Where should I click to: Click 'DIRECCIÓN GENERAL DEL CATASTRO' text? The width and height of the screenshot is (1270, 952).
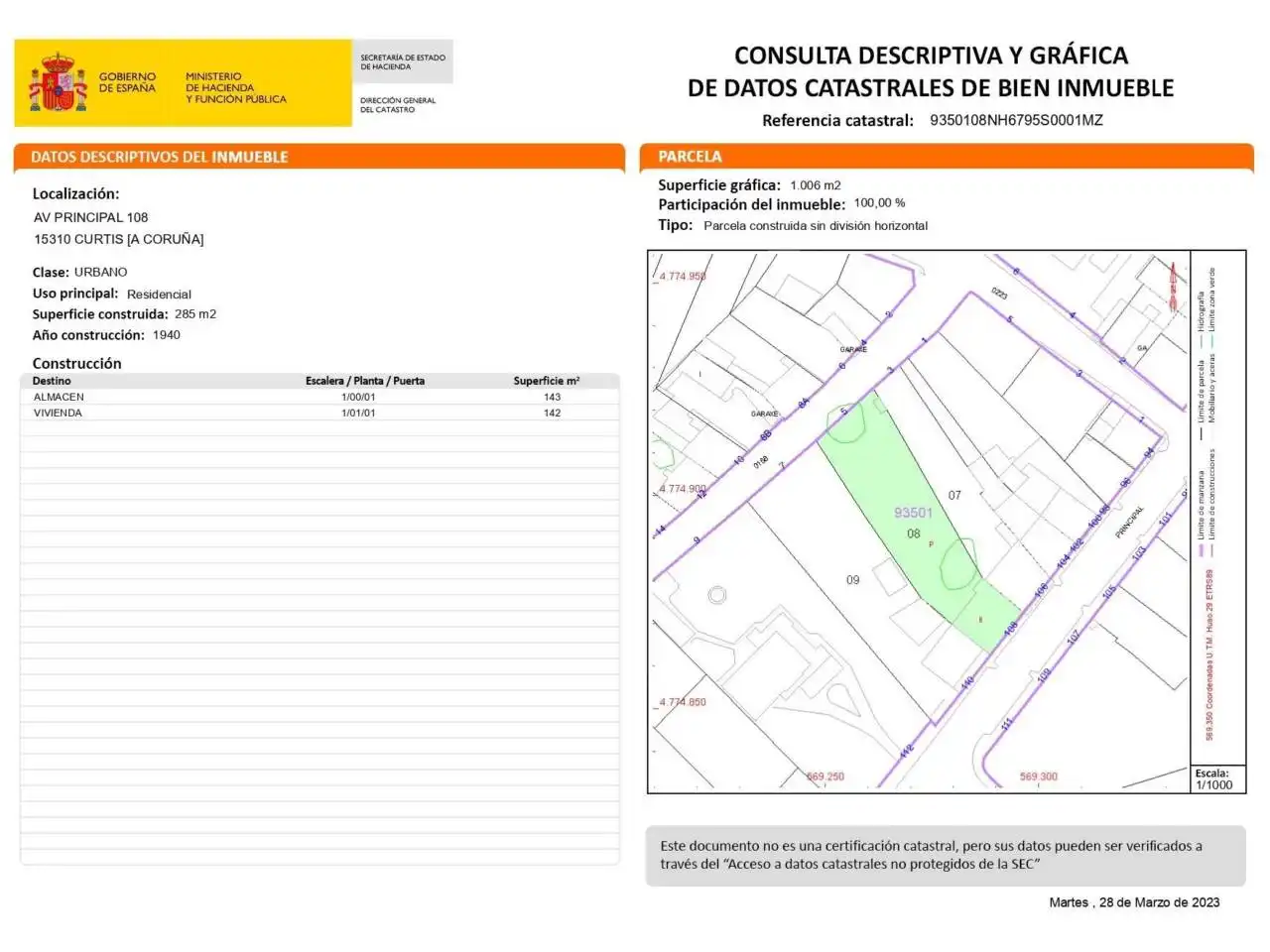pos(397,105)
